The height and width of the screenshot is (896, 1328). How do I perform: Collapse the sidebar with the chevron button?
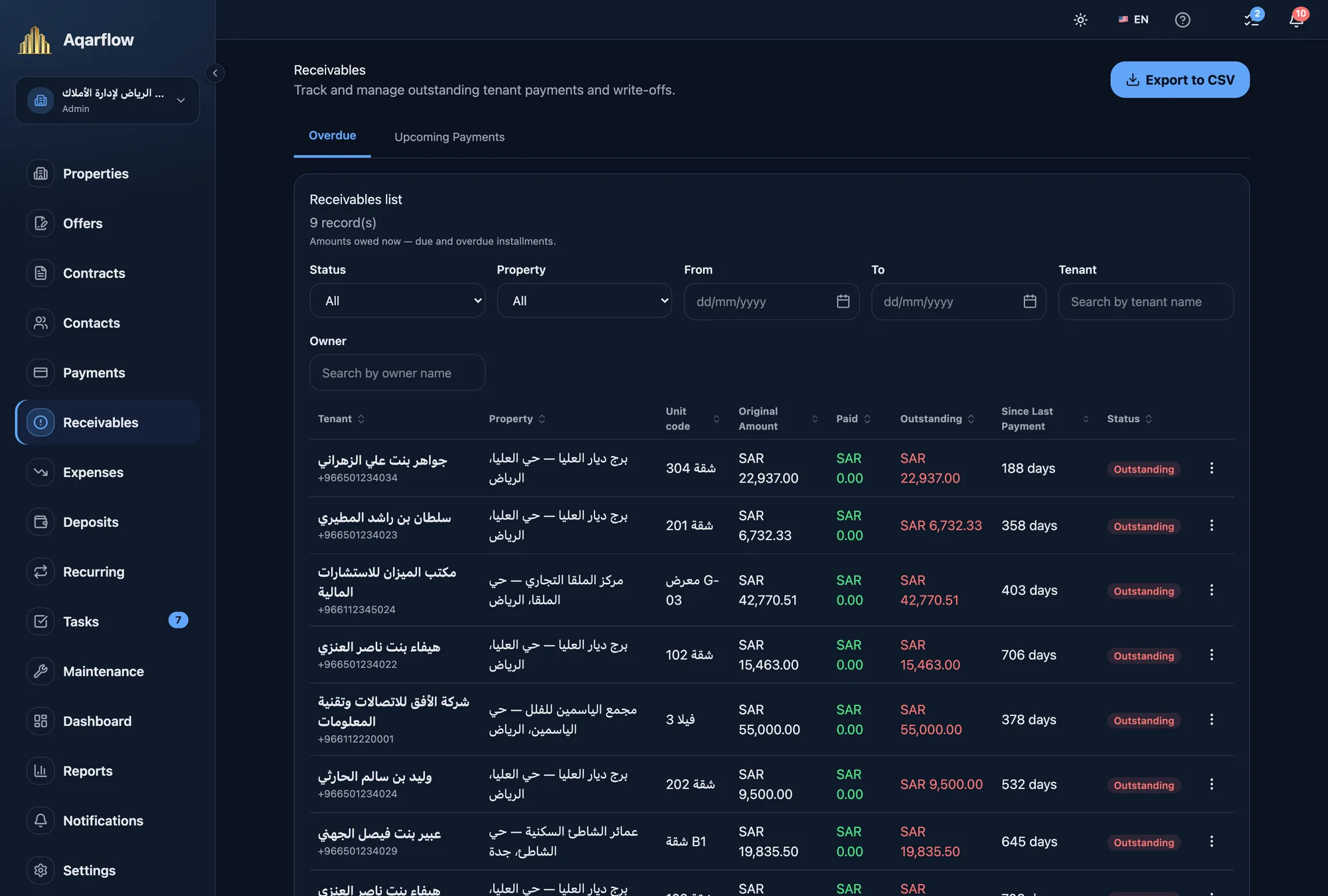(x=214, y=73)
